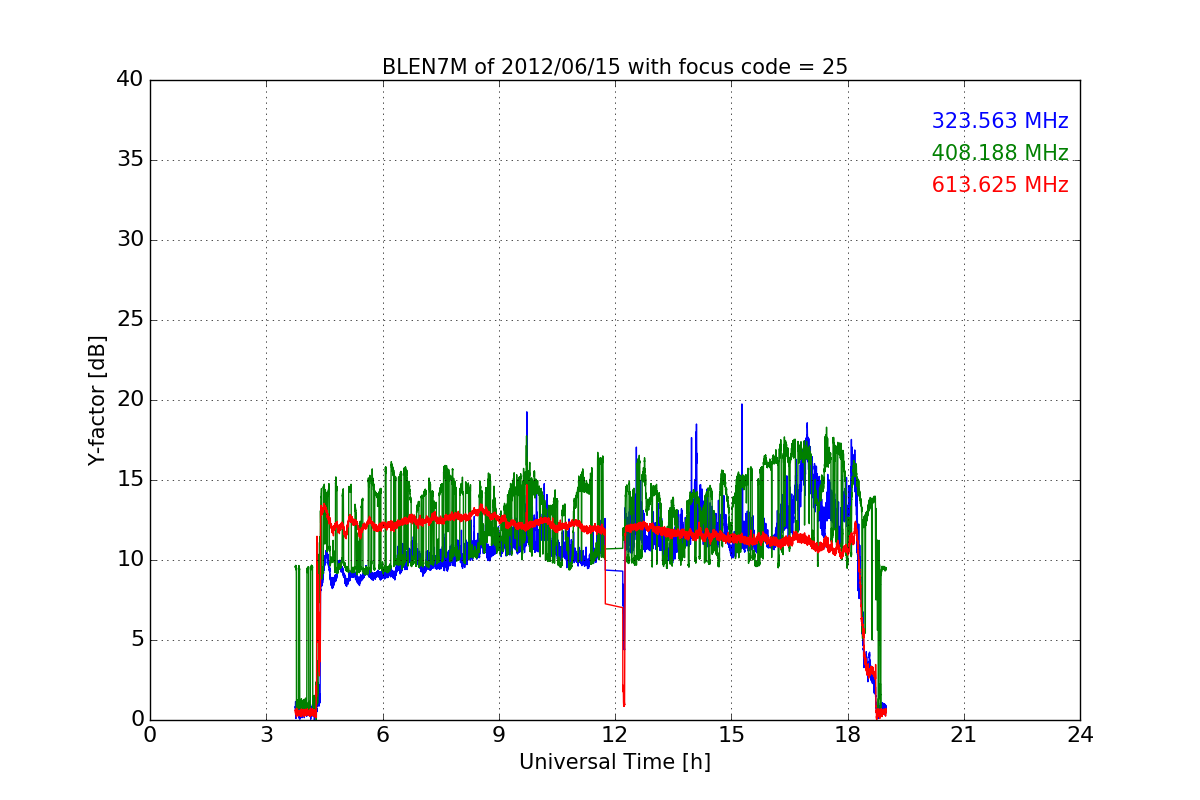Click the x-axis tick label 15

pyautogui.click(x=731, y=735)
